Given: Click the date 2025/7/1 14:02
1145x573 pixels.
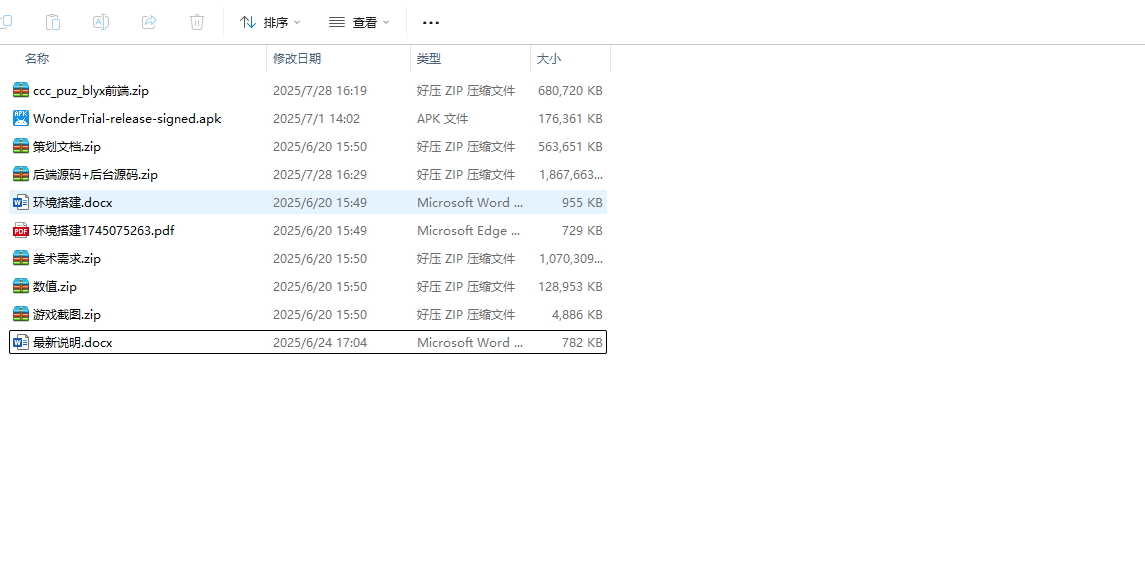Looking at the screenshot, I should (x=316, y=118).
